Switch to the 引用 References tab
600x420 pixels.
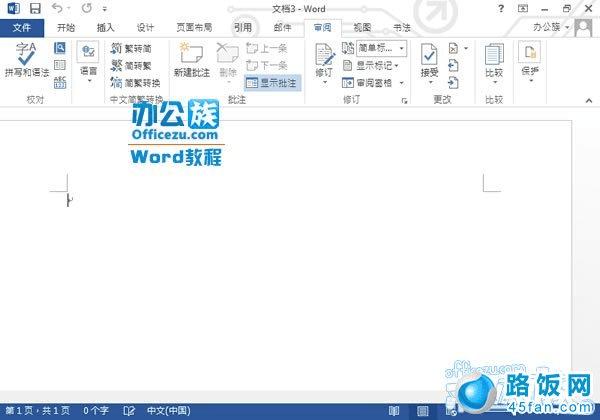click(x=243, y=28)
